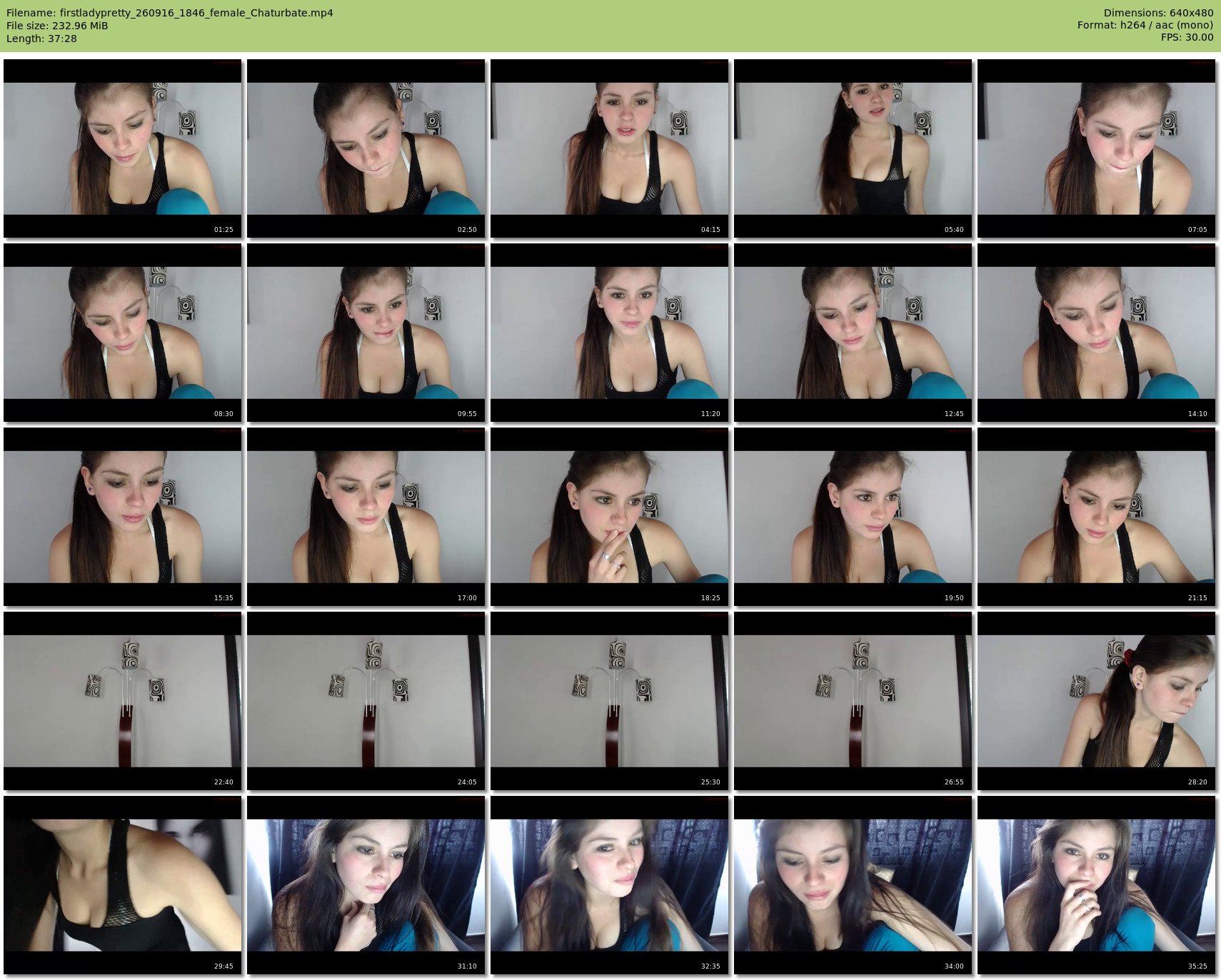Open the thumbnail marked 11:20

609,333
